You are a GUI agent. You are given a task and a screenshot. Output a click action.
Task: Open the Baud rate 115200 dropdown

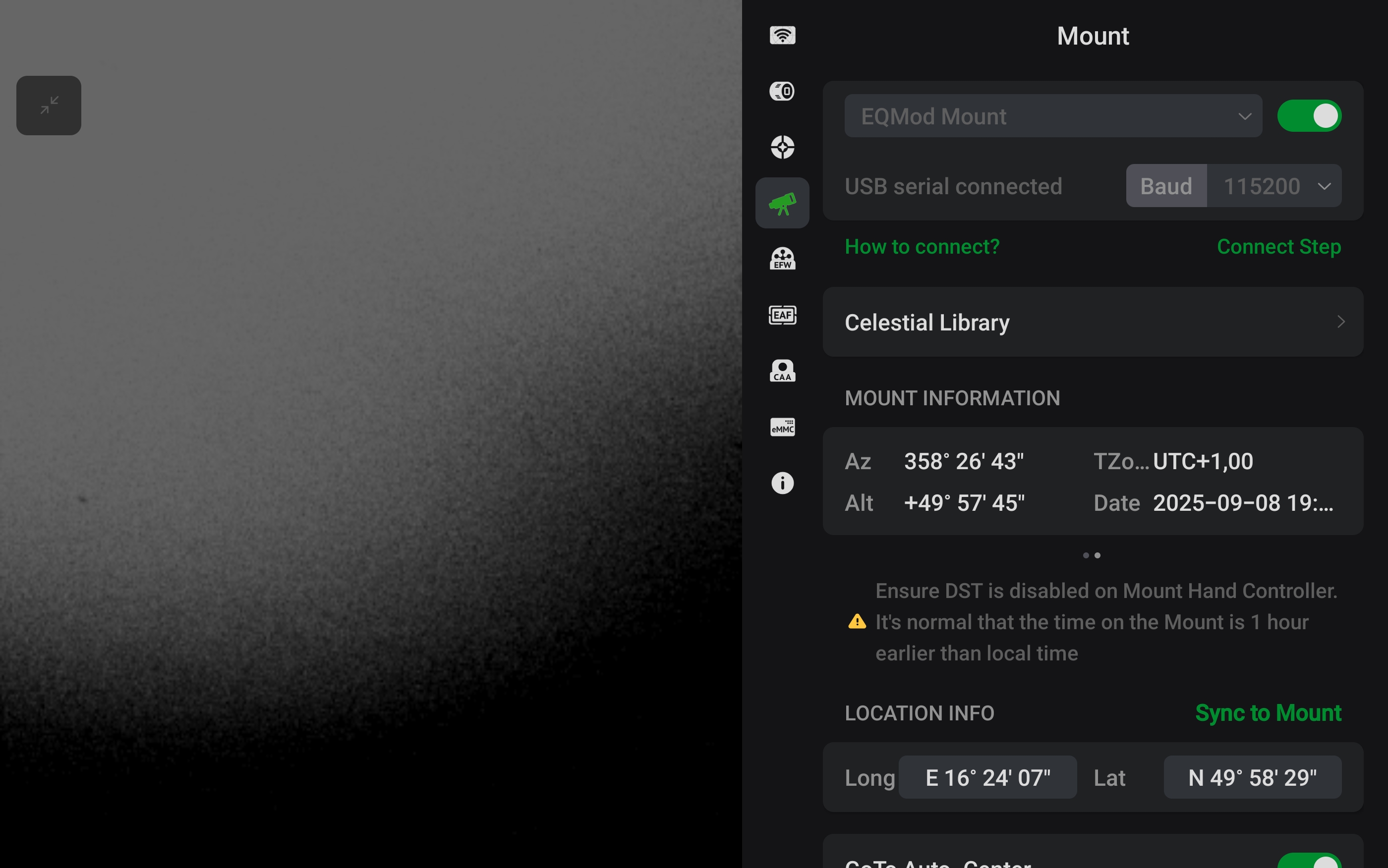point(1273,186)
